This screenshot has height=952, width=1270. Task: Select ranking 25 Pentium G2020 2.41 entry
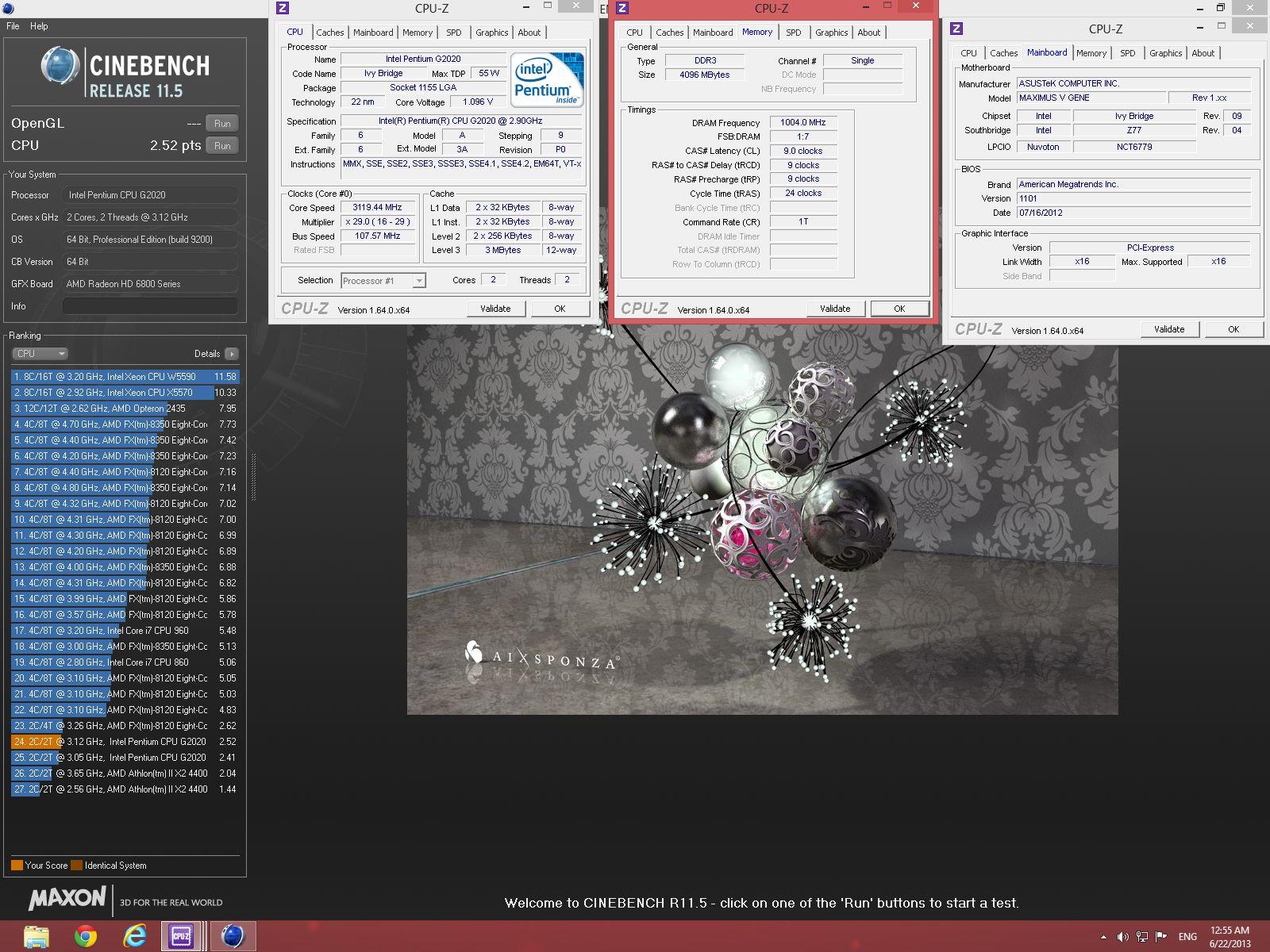point(125,758)
